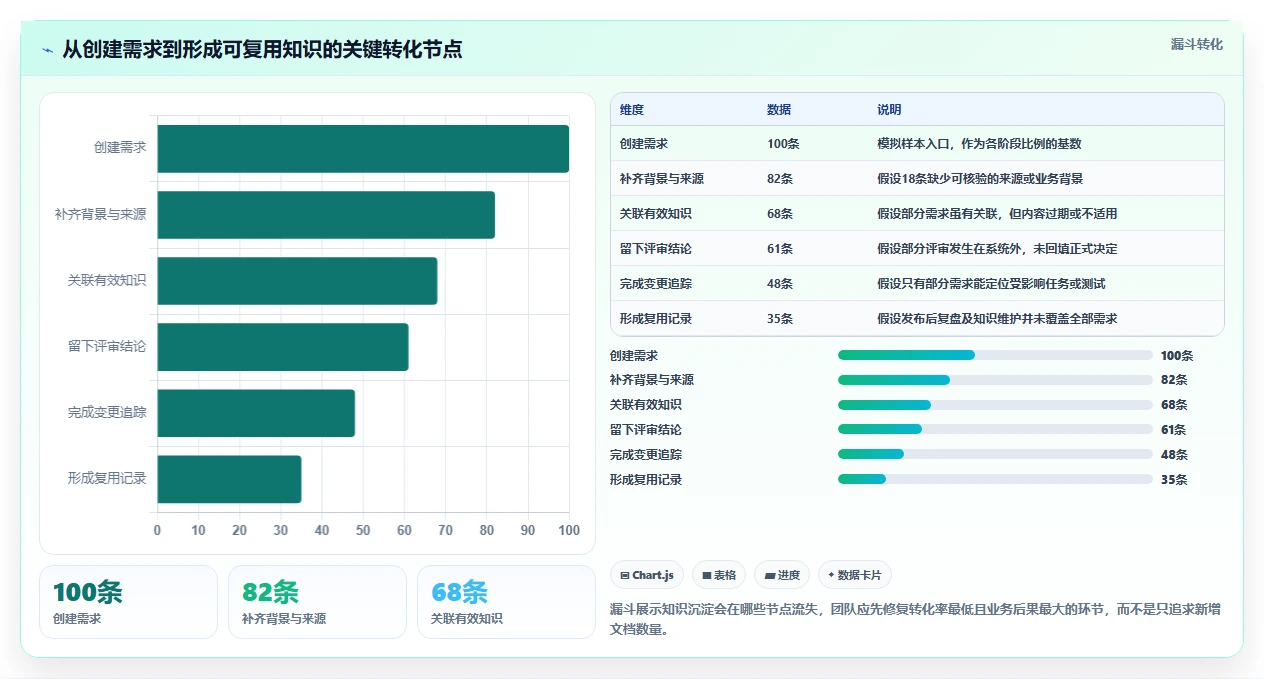This screenshot has height=679, width=1264.
Task: Click the 完成变更追踪 cell in the table
Action: coord(656,284)
